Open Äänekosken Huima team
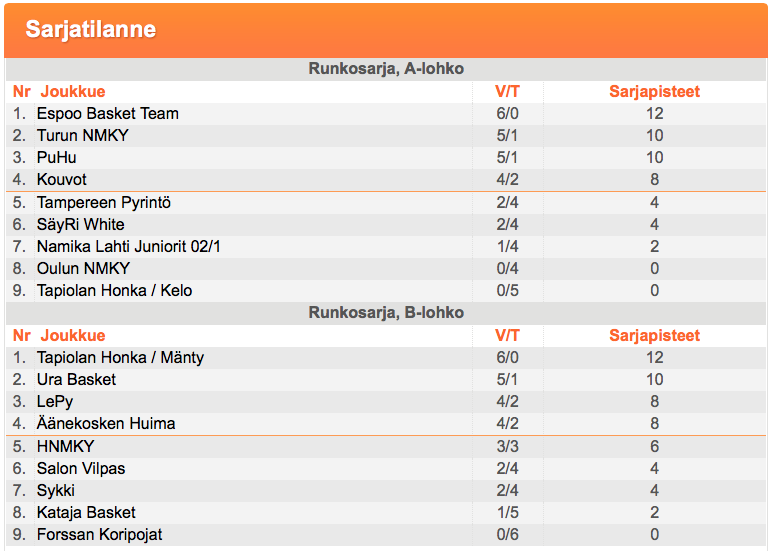Image resolution: width=774 pixels, height=551 pixels. (x=106, y=423)
